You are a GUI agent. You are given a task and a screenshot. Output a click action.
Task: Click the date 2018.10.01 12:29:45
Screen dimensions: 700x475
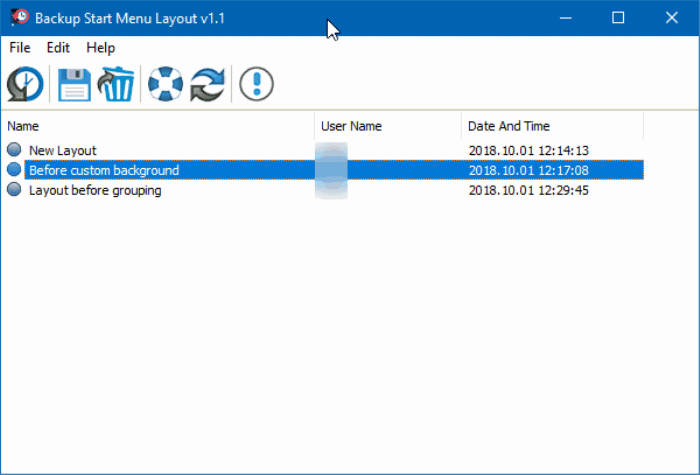click(x=529, y=190)
